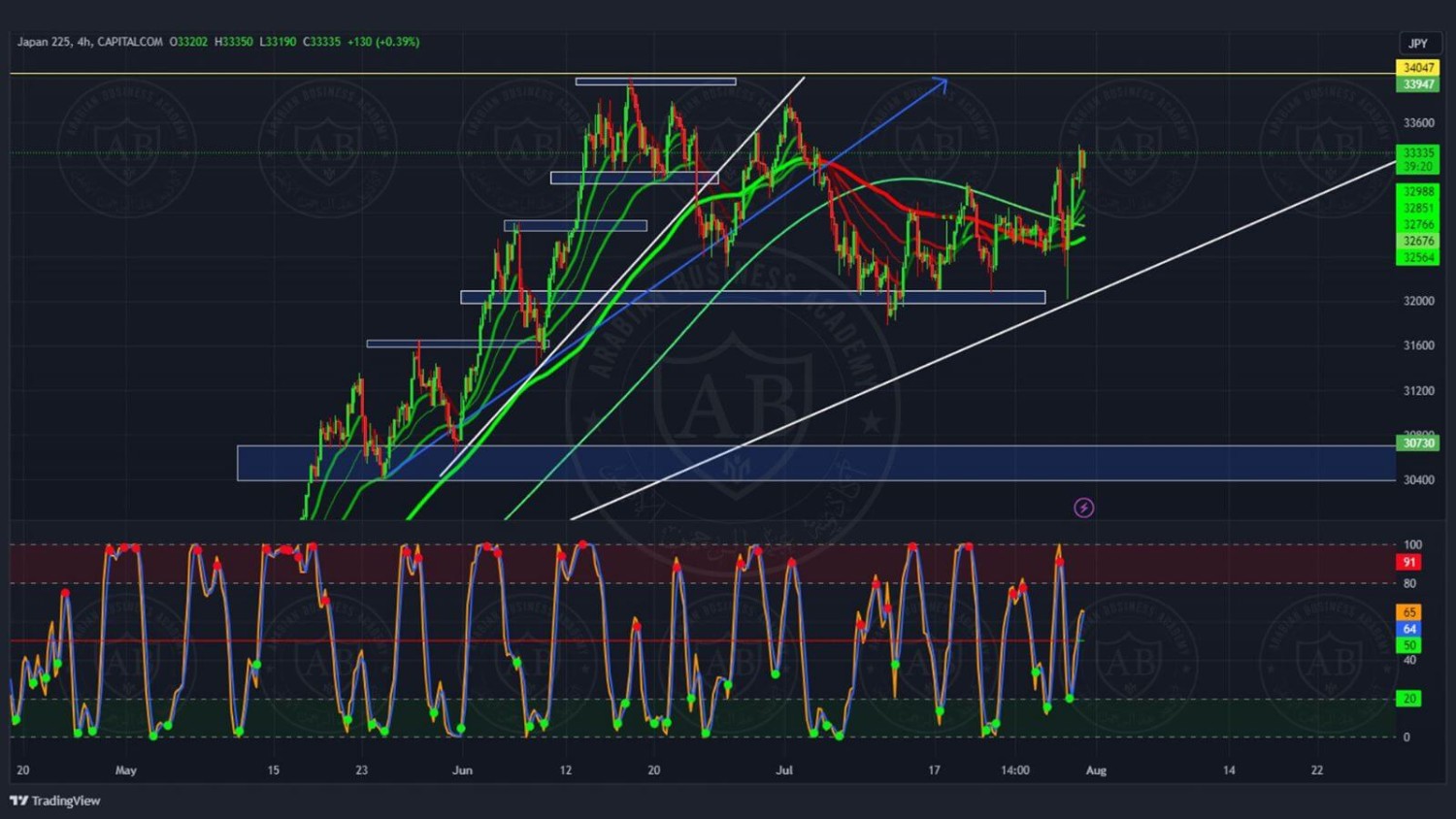Select the green 33947 price label
This screenshot has height=819, width=1456.
click(x=1418, y=84)
